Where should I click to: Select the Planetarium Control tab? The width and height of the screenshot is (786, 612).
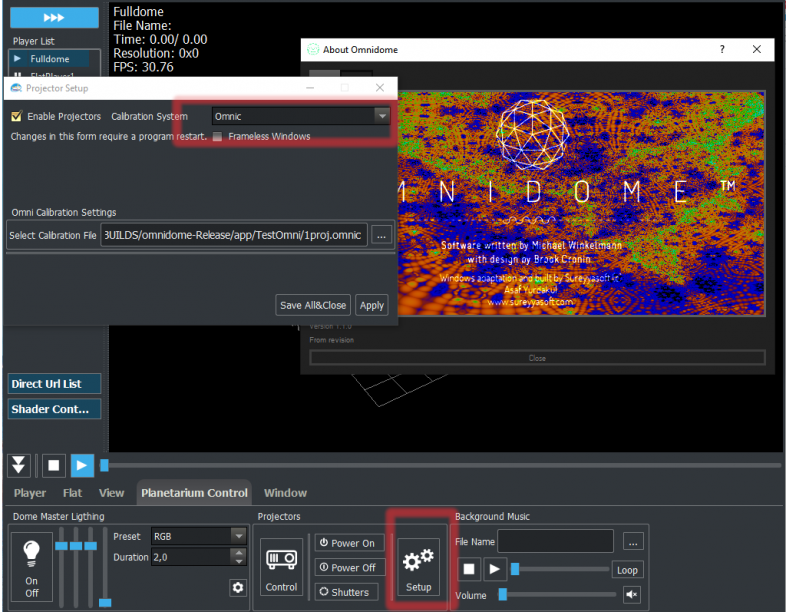pyautogui.click(x=194, y=493)
